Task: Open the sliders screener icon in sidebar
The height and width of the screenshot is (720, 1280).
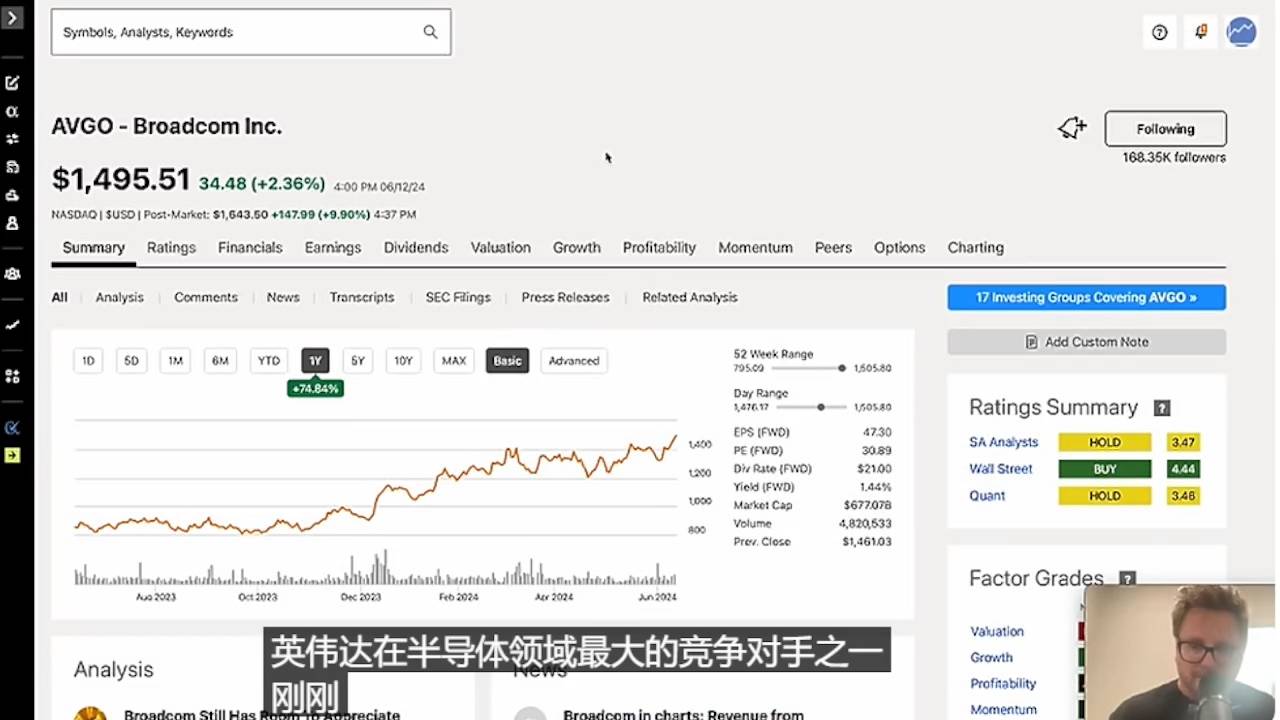Action: pos(12,139)
